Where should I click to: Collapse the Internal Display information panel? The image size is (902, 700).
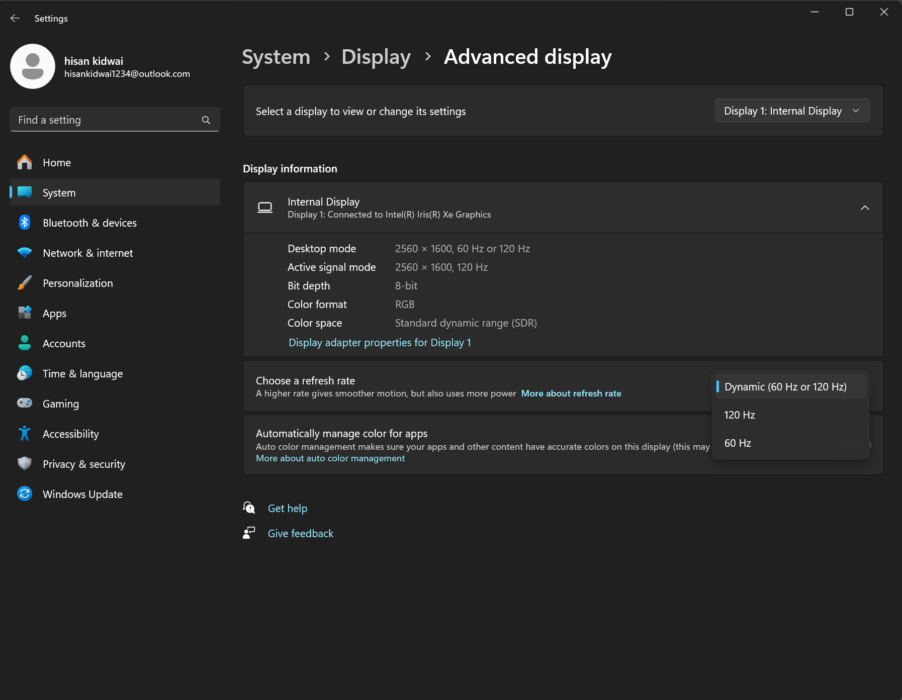click(864, 207)
